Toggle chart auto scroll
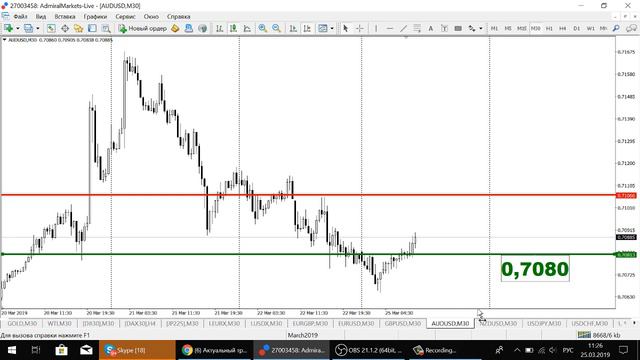This screenshot has width=640, height=360. click(x=293, y=28)
